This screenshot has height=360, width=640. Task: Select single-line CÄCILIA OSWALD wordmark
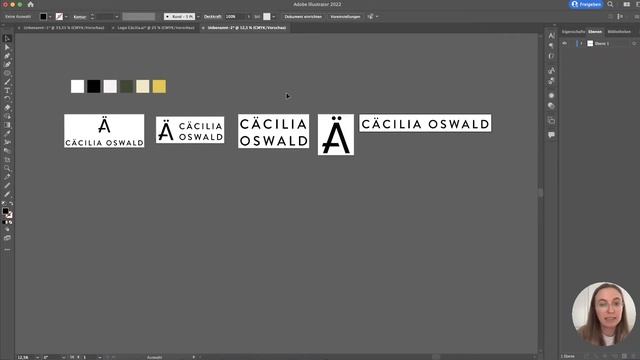tap(425, 123)
